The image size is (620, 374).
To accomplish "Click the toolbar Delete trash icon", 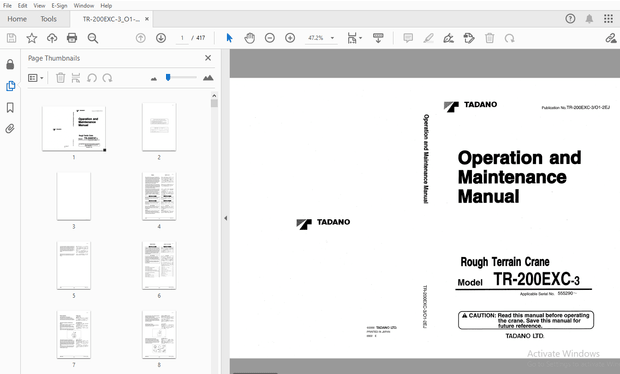I will pos(490,38).
